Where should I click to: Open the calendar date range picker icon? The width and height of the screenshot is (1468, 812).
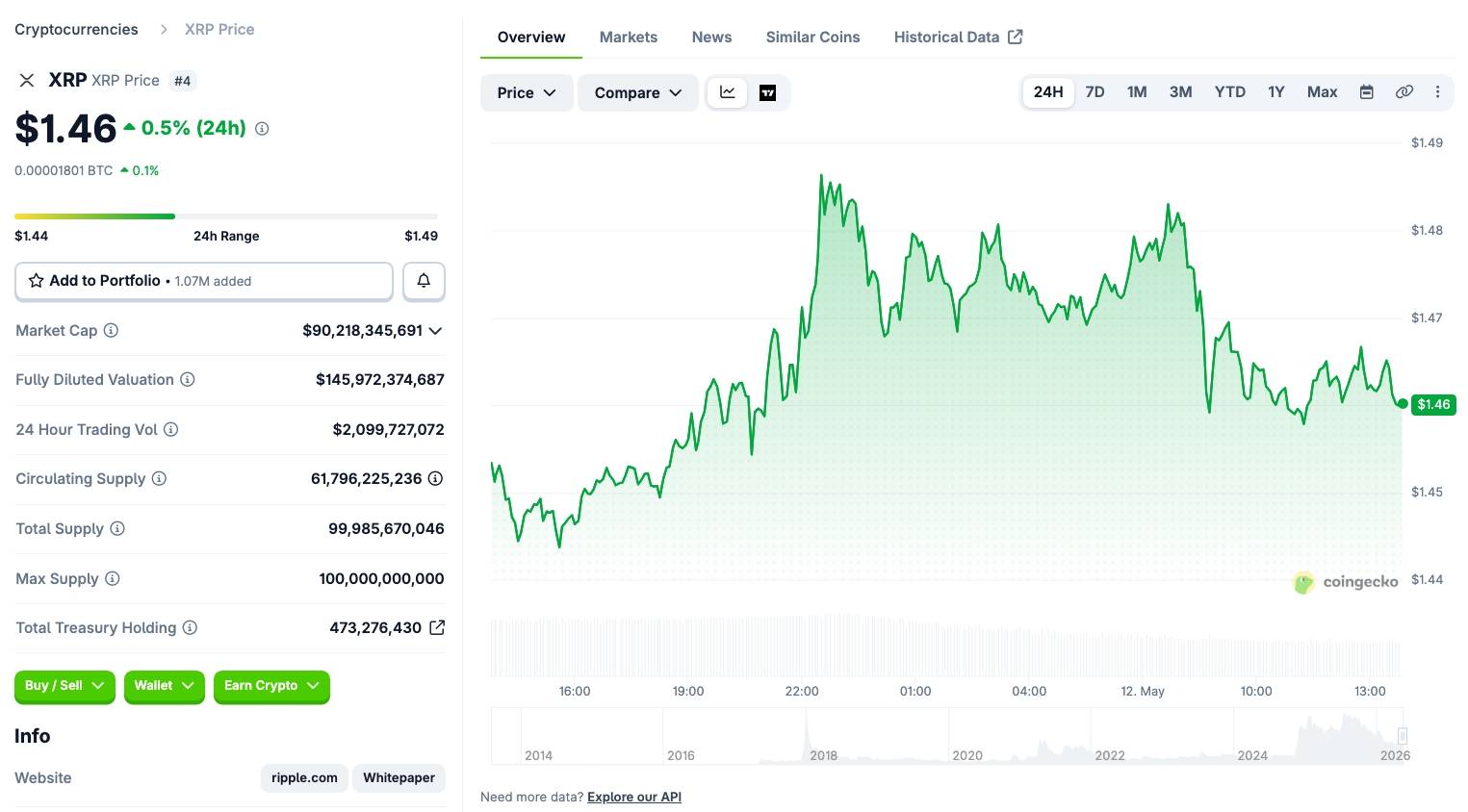pos(1366,92)
